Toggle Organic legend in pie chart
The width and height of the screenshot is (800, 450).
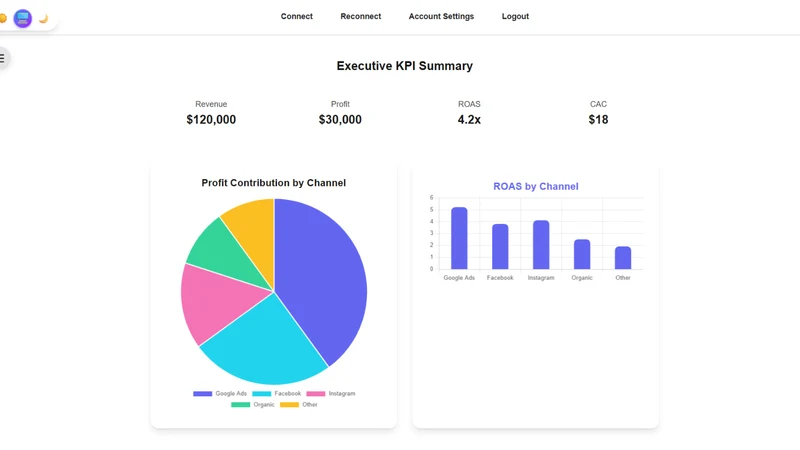(253, 405)
